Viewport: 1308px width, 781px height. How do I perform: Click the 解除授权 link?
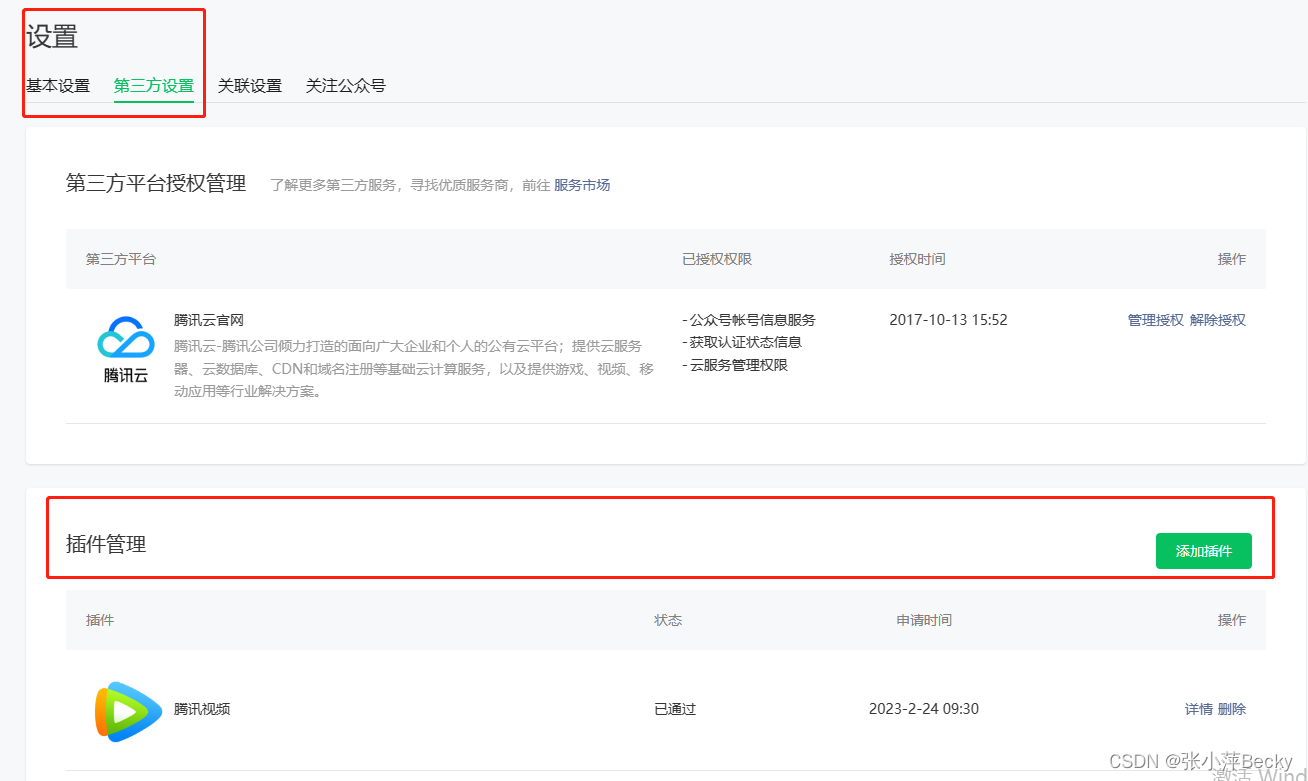(1218, 319)
